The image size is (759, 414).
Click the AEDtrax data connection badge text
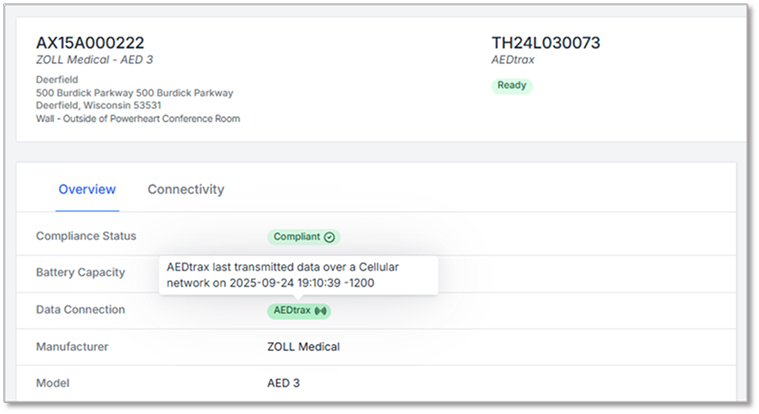coord(292,311)
